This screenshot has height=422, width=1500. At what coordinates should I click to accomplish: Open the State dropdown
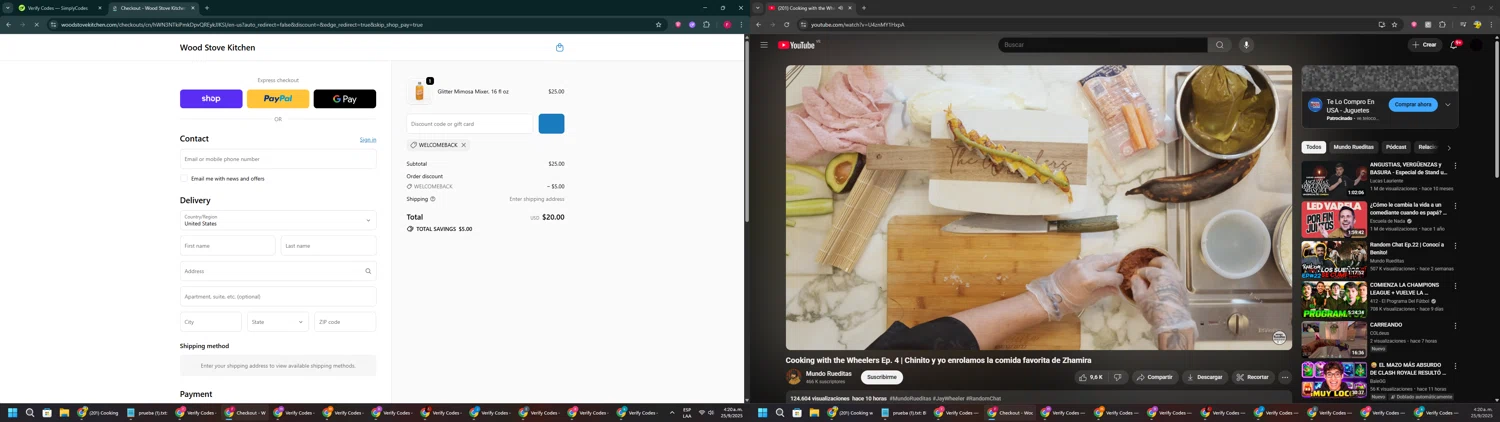coord(278,322)
